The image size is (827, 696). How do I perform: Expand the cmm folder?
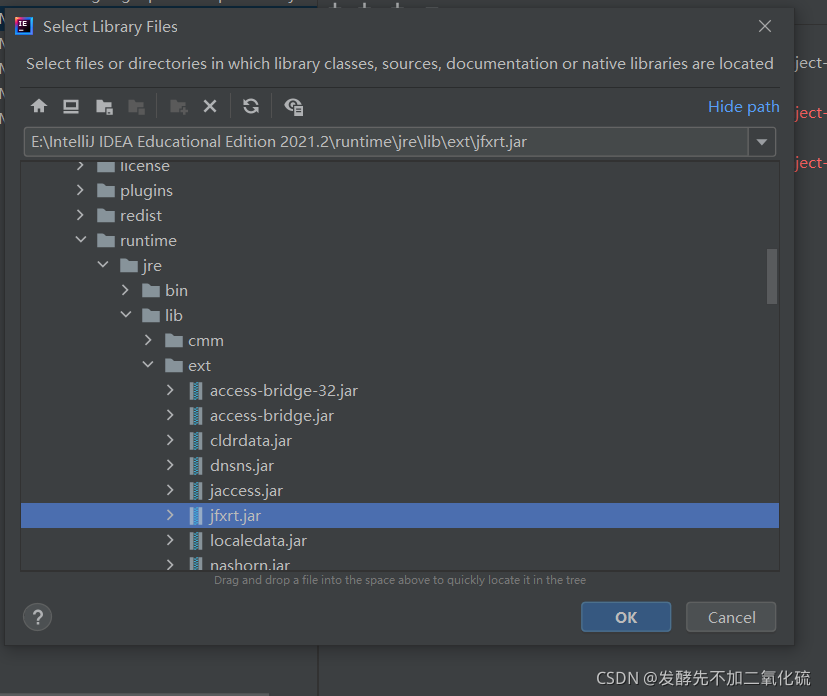148,340
